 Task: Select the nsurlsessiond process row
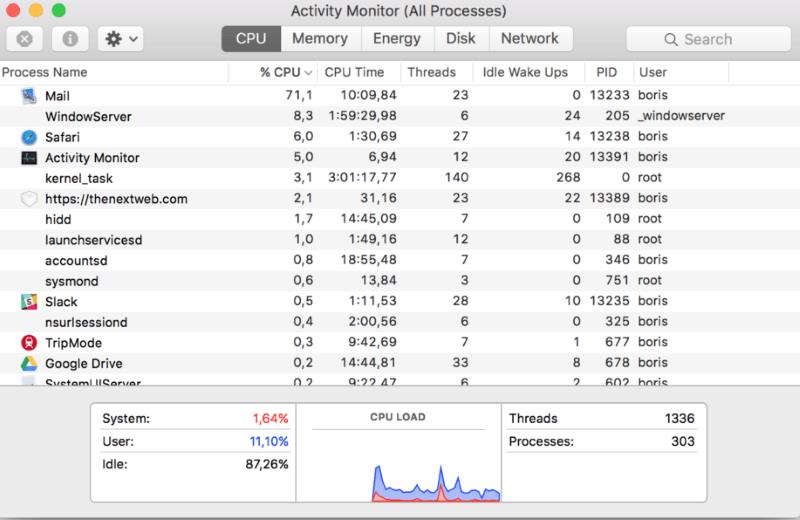[x=400, y=322]
